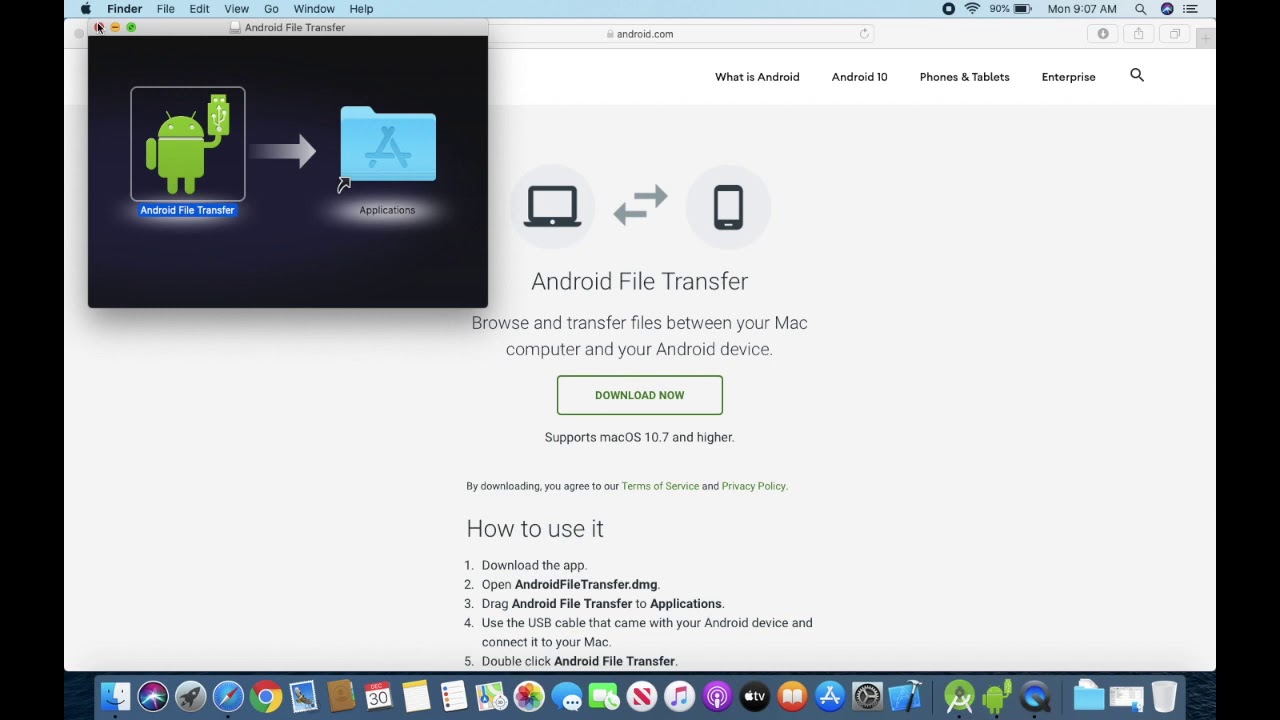Image resolution: width=1280 pixels, height=720 pixels.
Task: Open Siri from the Dock
Action: [x=153, y=696]
